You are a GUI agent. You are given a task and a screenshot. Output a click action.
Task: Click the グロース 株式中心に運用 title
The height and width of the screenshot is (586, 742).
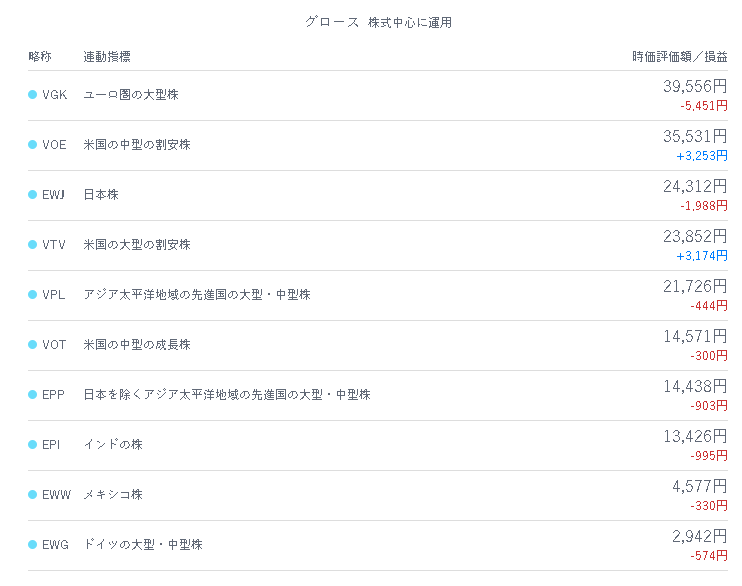(379, 22)
